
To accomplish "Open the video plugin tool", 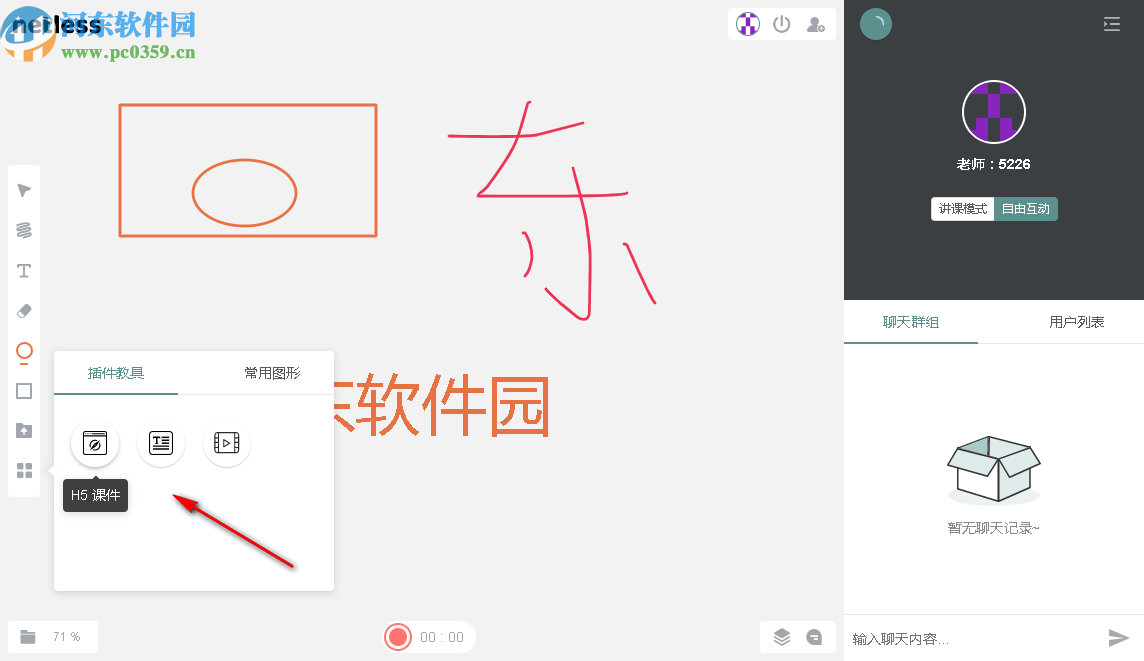I will [x=226, y=443].
